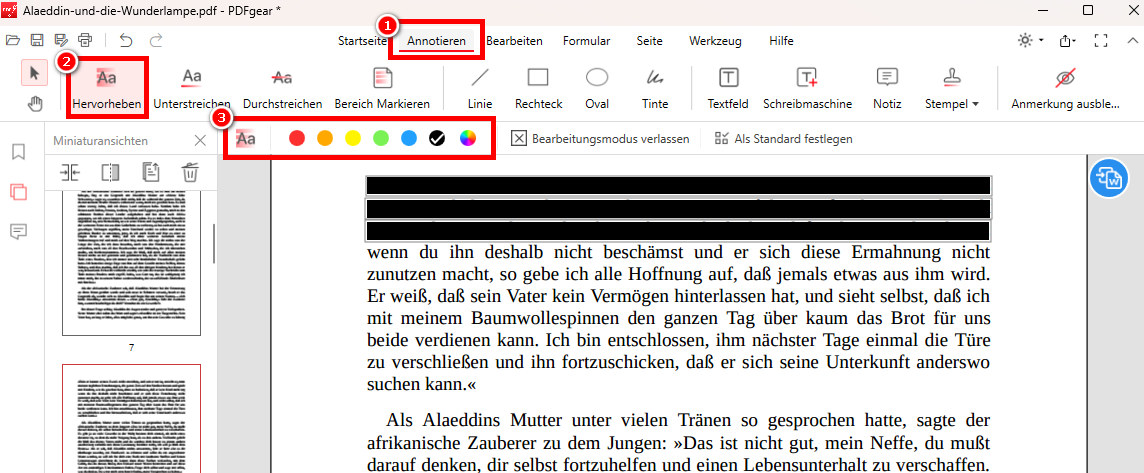
Task: Open a file with the folder icon
Action: point(12,41)
